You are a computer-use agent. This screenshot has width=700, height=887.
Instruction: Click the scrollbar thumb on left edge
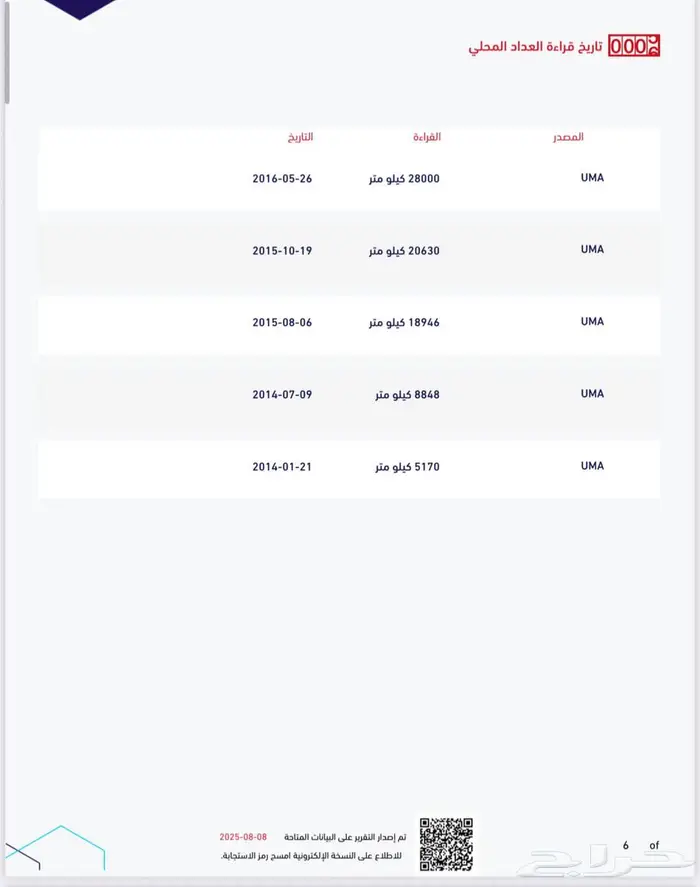pos(5,50)
